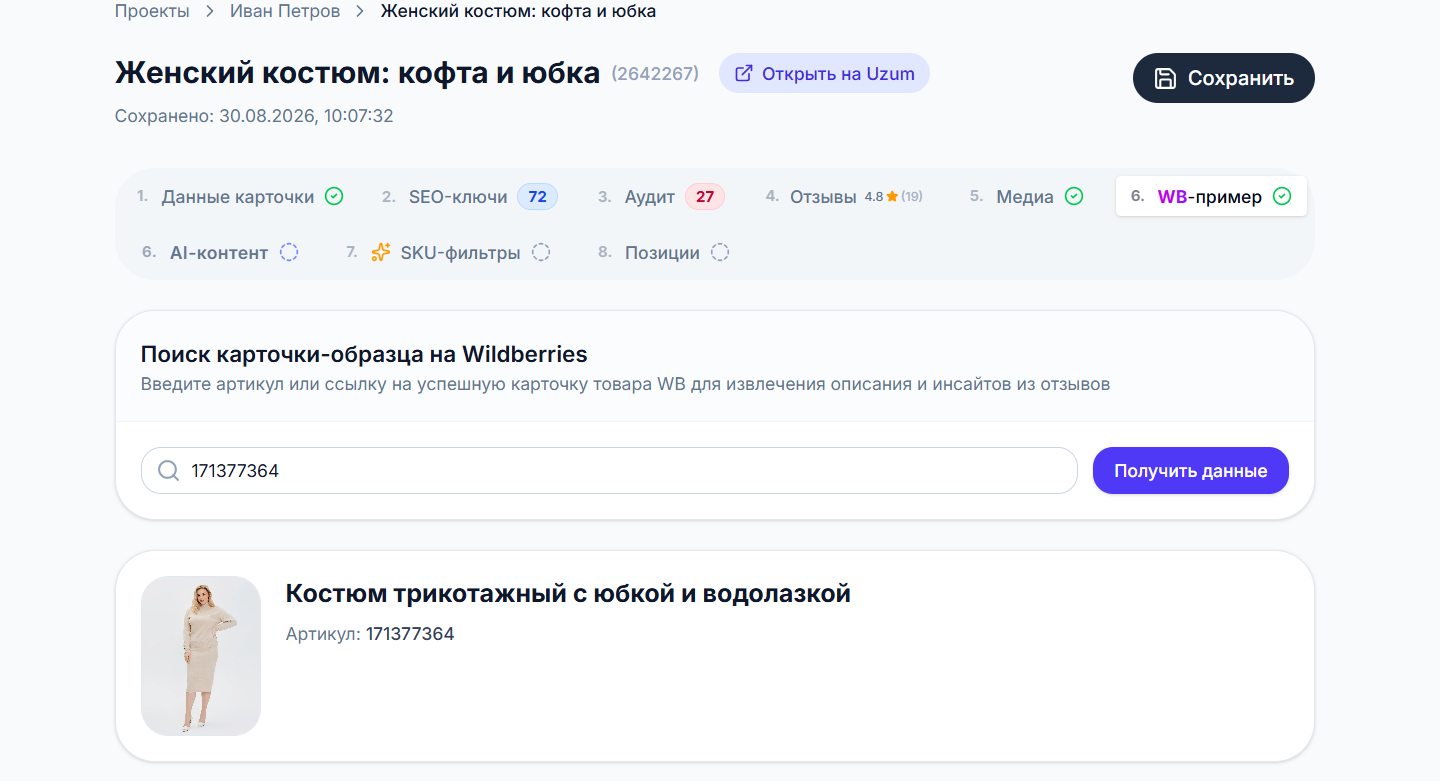Switch to the SEO-ключи tab
1440x781 pixels.
point(469,197)
